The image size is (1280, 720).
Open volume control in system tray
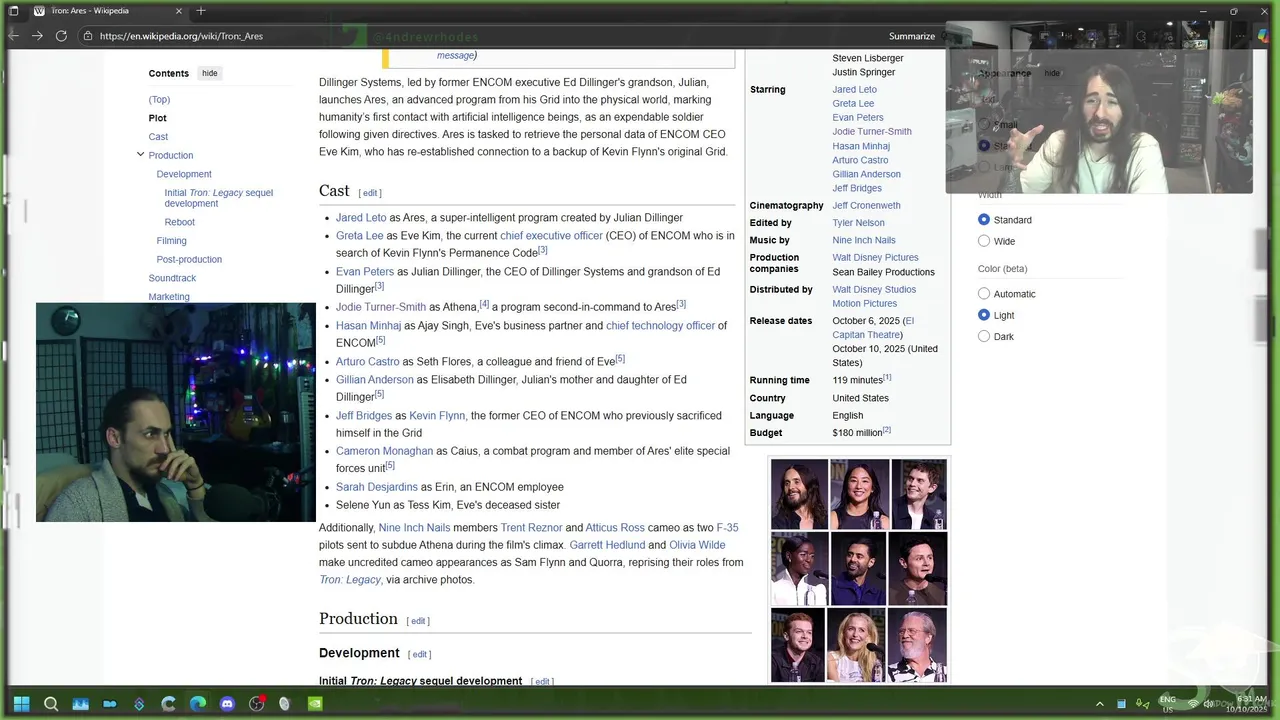1209,704
